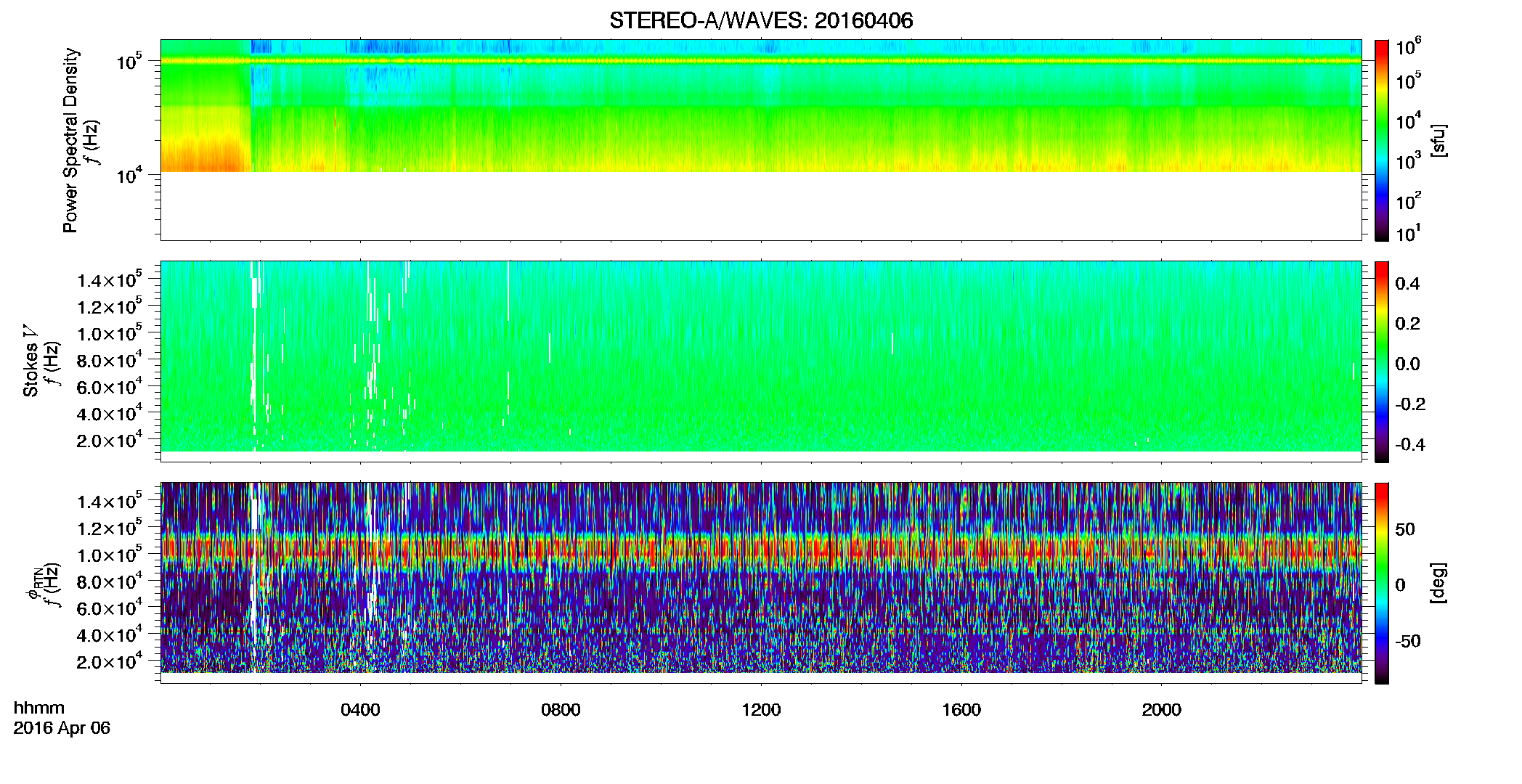
Task: Click the Stokes V spectrogram panel
Action: [x=761, y=362]
